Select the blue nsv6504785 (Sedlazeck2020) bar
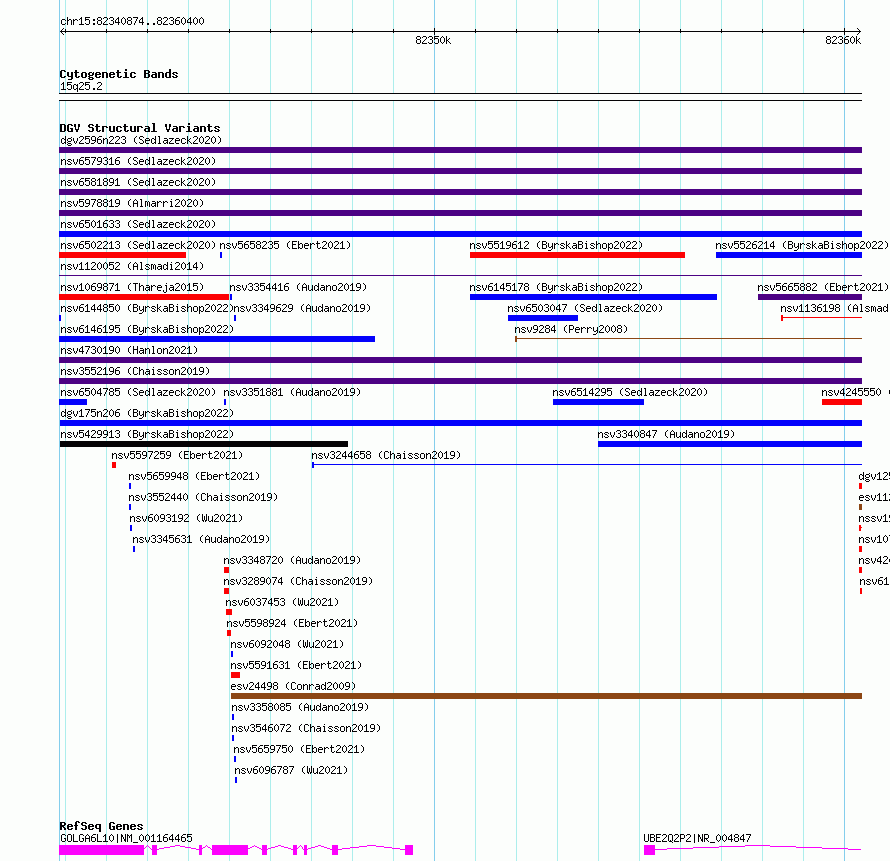Image resolution: width=890 pixels, height=861 pixels. point(73,402)
